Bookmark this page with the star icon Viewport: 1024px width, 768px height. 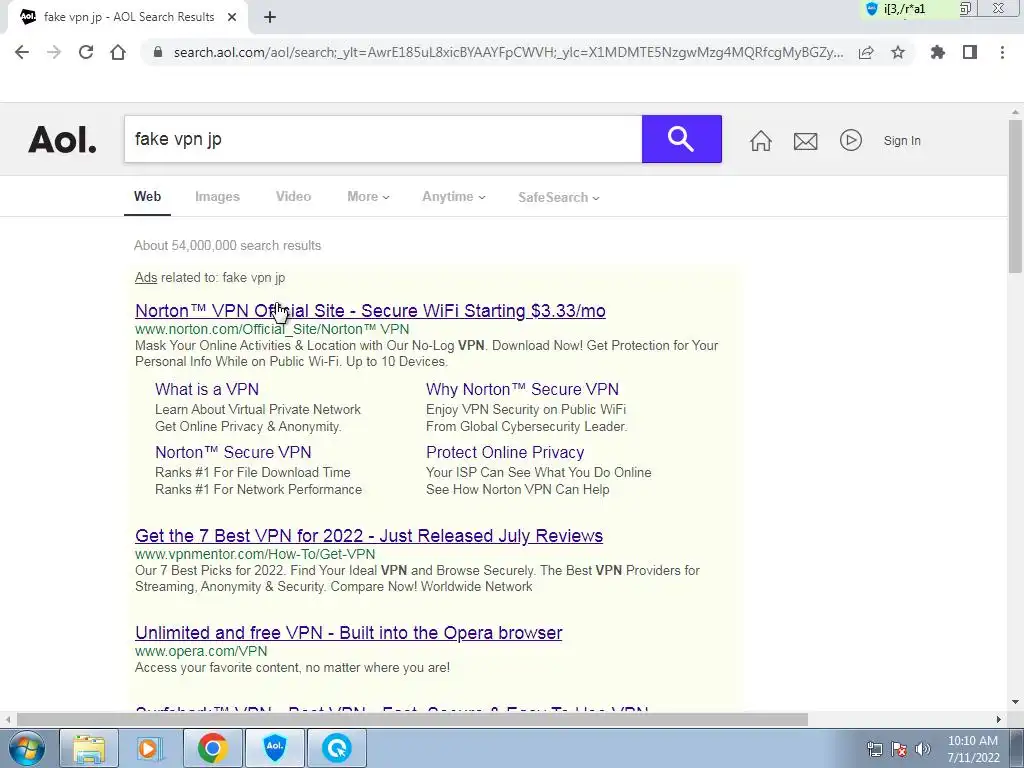[898, 52]
